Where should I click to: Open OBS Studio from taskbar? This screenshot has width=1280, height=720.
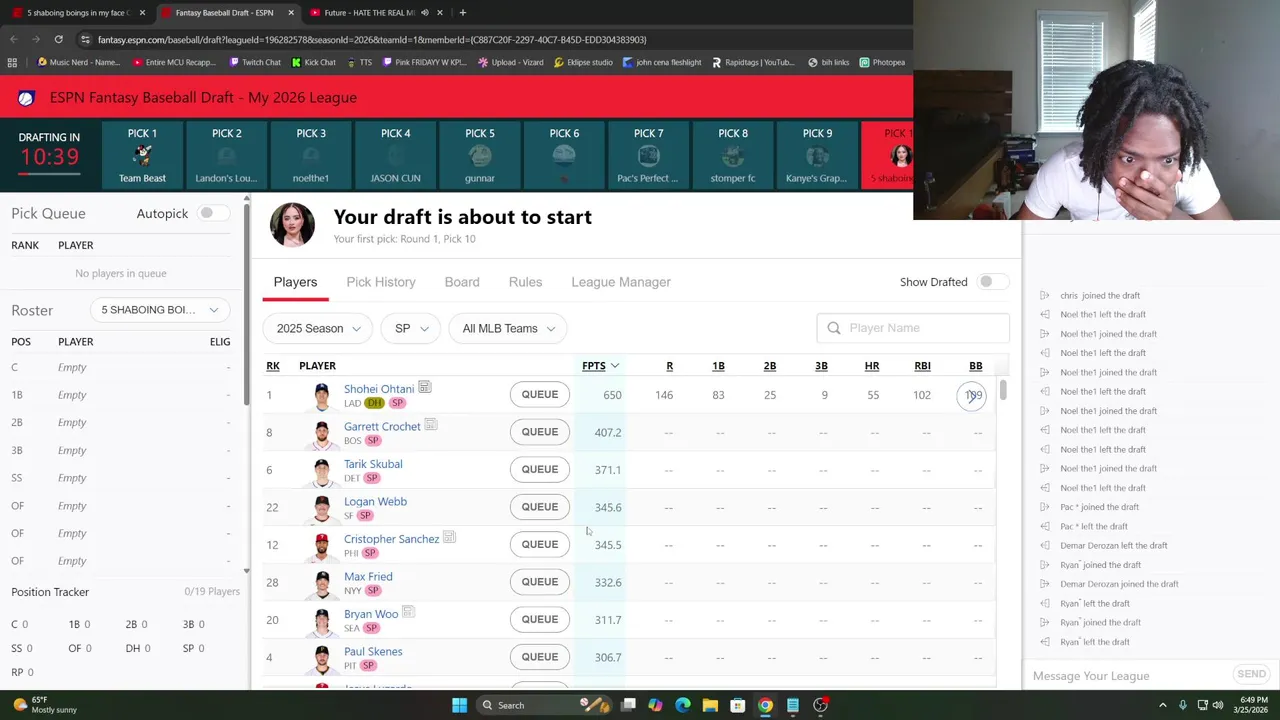[820, 705]
